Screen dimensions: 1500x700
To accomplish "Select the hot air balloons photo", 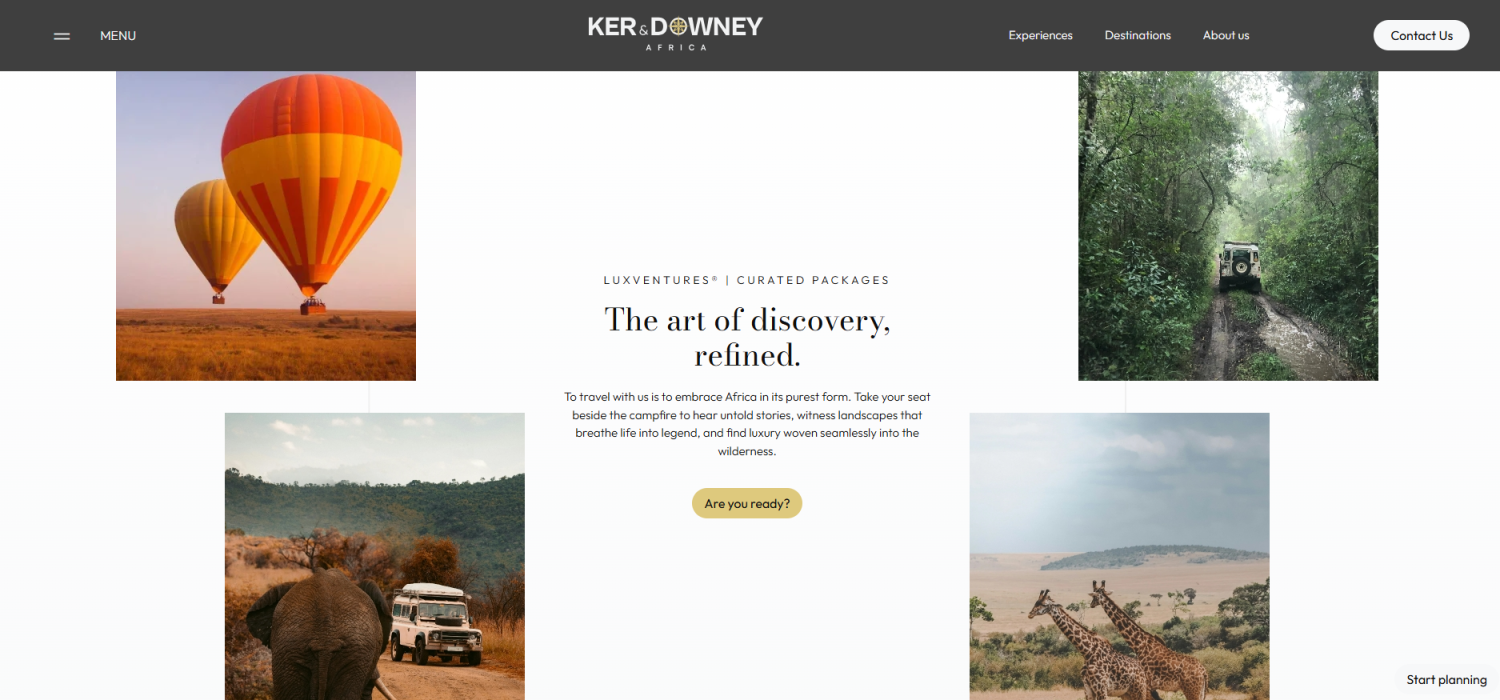I will (x=266, y=226).
